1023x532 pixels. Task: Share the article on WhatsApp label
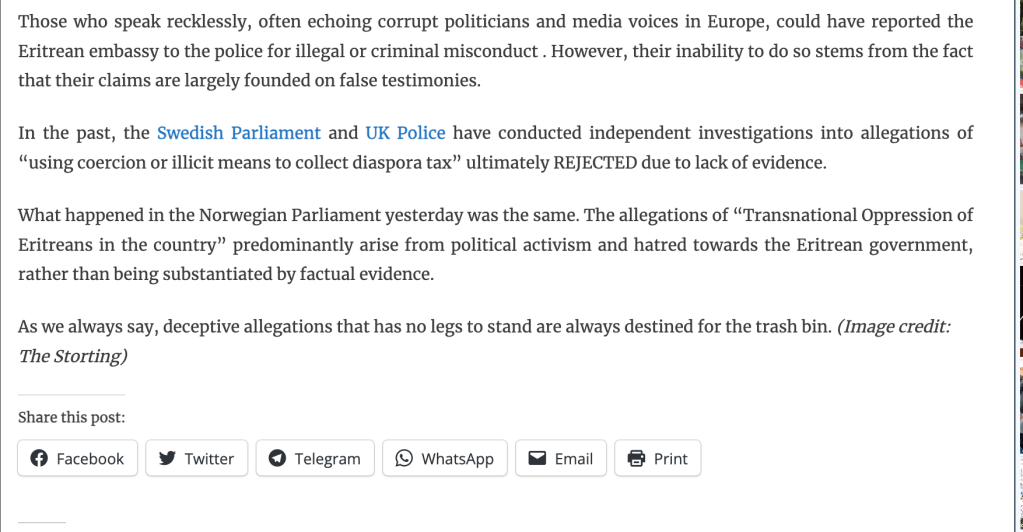coord(457,458)
